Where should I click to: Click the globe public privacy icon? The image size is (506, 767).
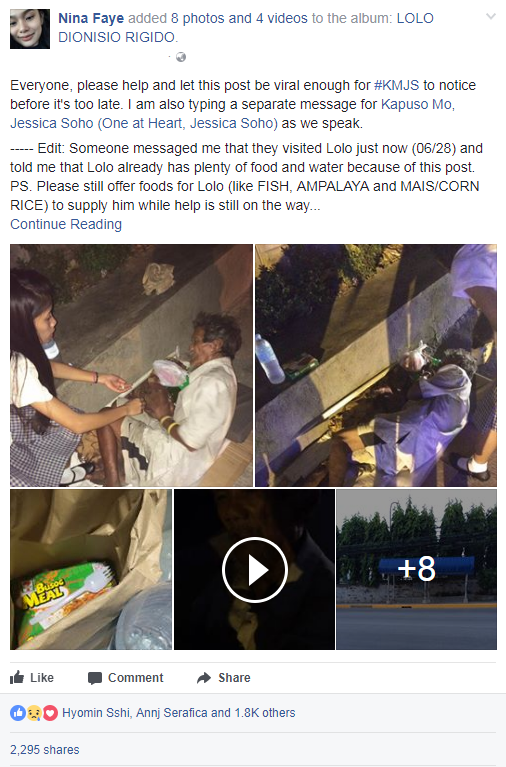[181, 57]
